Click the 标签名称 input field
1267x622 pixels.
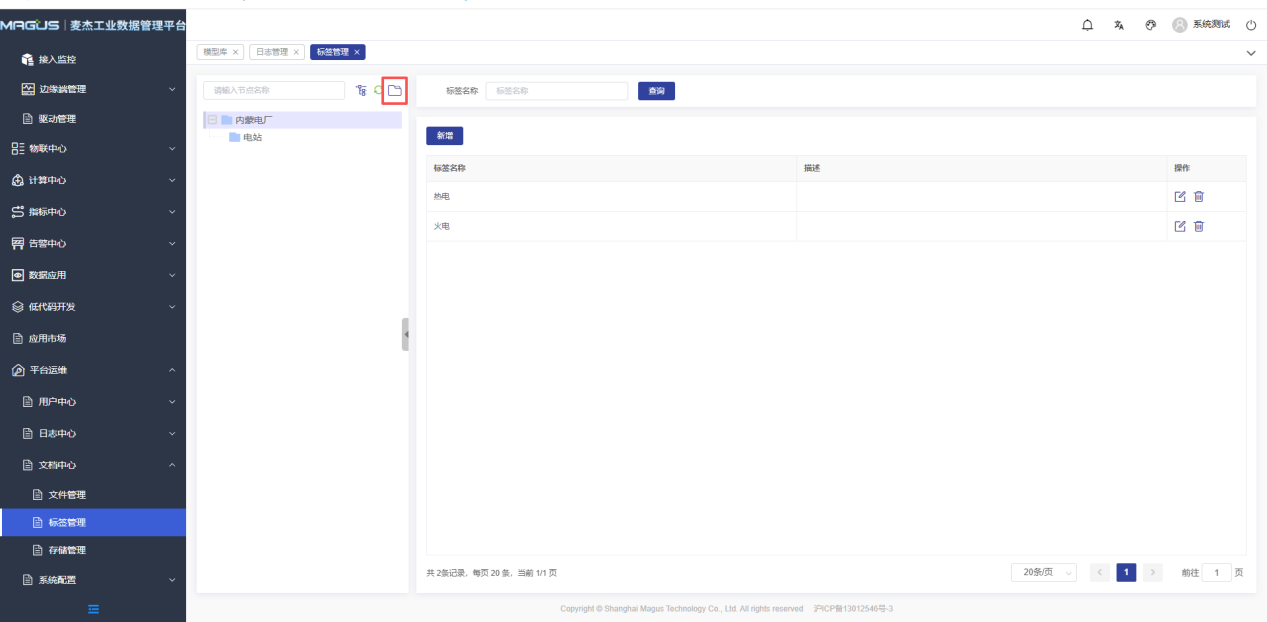(557, 91)
